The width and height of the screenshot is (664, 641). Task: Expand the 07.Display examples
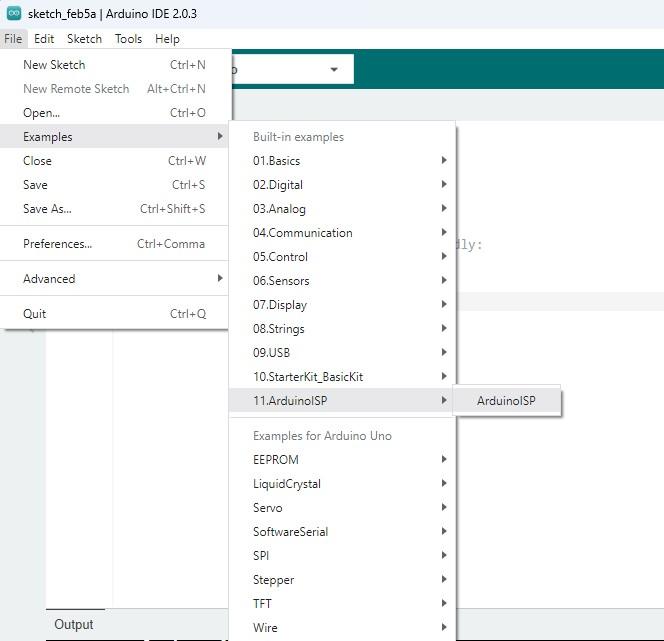click(343, 305)
